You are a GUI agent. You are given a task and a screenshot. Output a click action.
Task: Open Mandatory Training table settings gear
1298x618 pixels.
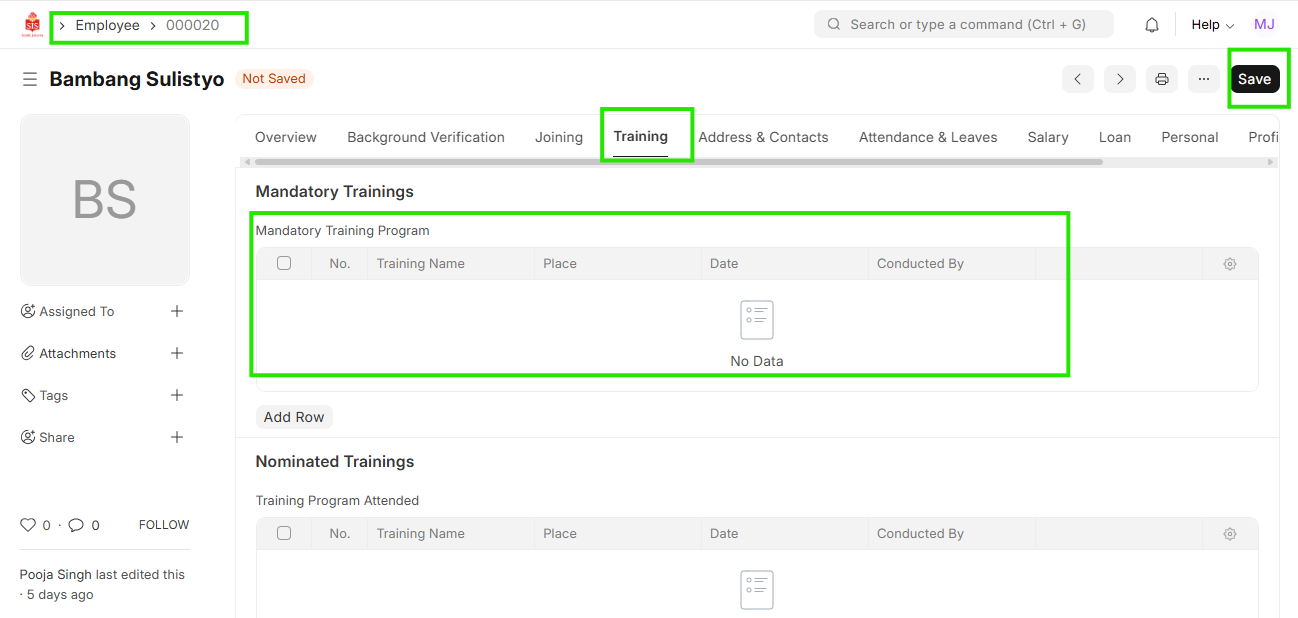(x=1230, y=264)
